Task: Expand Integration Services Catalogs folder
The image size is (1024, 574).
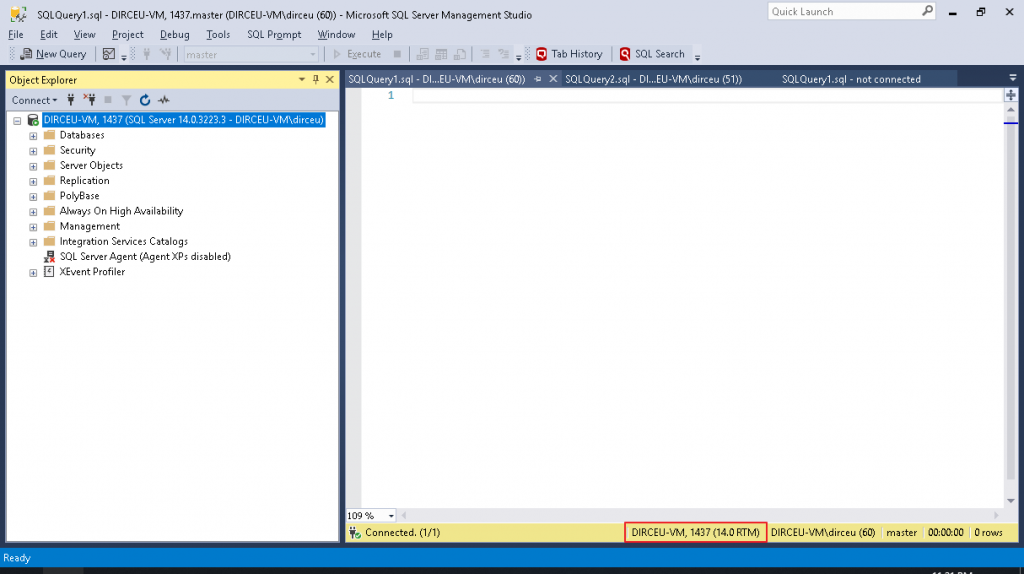Action: [33, 242]
